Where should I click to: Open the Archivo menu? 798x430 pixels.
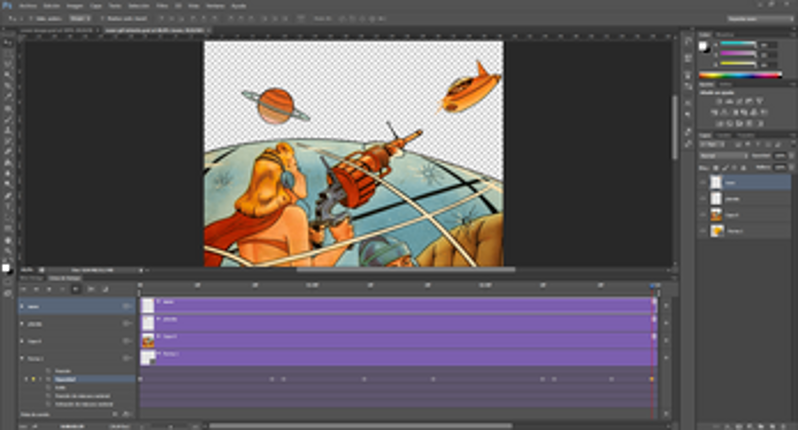(x=28, y=6)
